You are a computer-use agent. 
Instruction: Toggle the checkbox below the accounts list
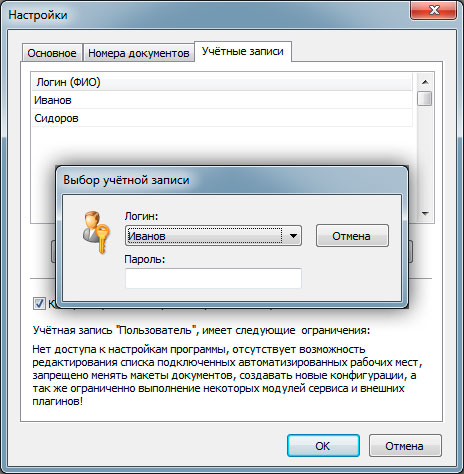(39, 304)
